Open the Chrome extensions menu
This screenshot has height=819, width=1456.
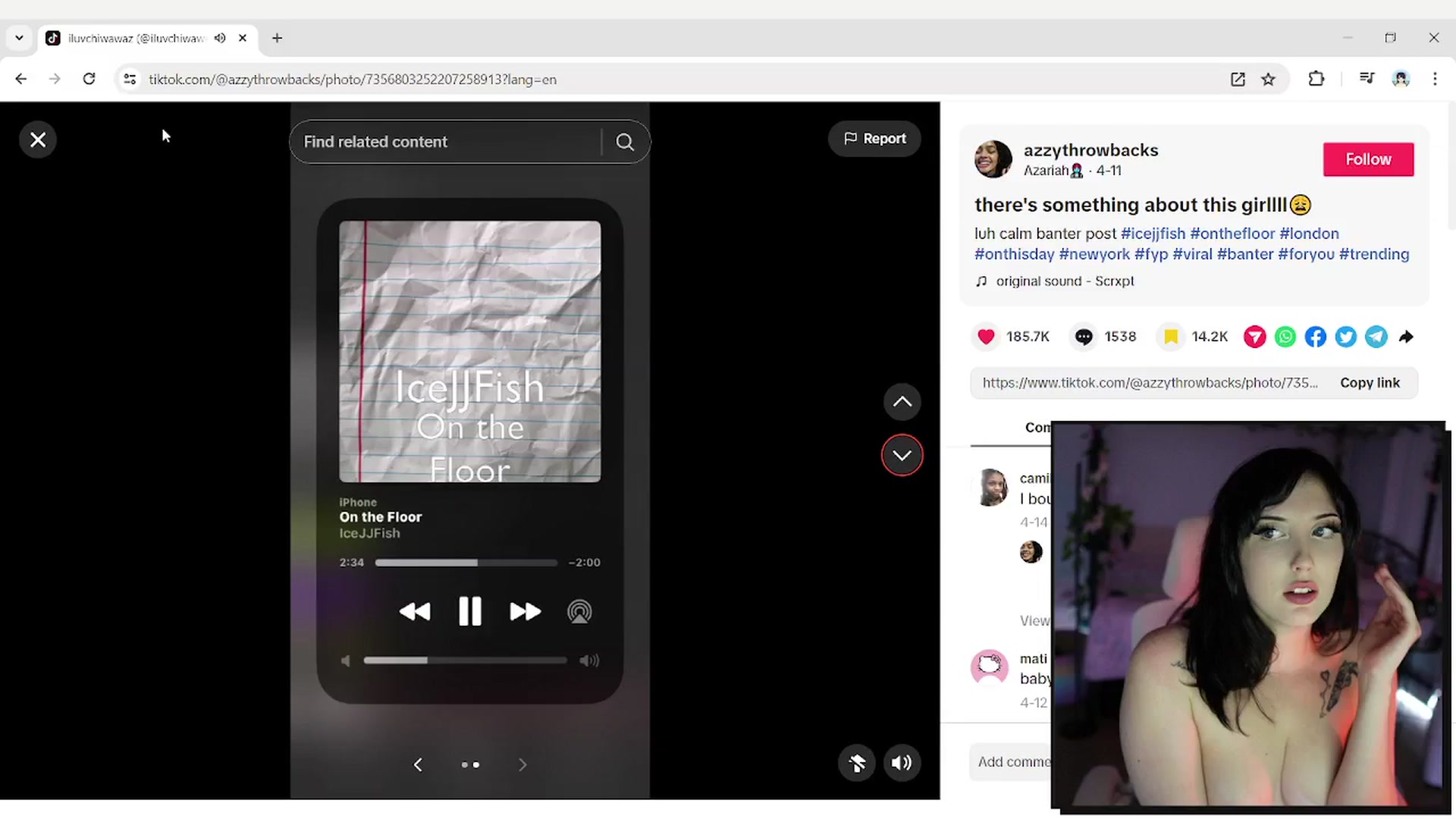click(x=1316, y=79)
